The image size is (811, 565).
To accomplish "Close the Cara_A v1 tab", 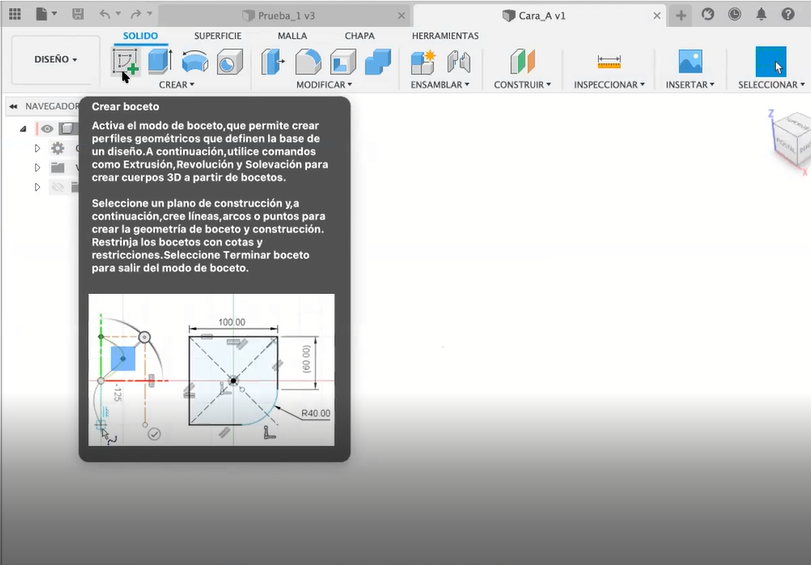I will tap(657, 16).
